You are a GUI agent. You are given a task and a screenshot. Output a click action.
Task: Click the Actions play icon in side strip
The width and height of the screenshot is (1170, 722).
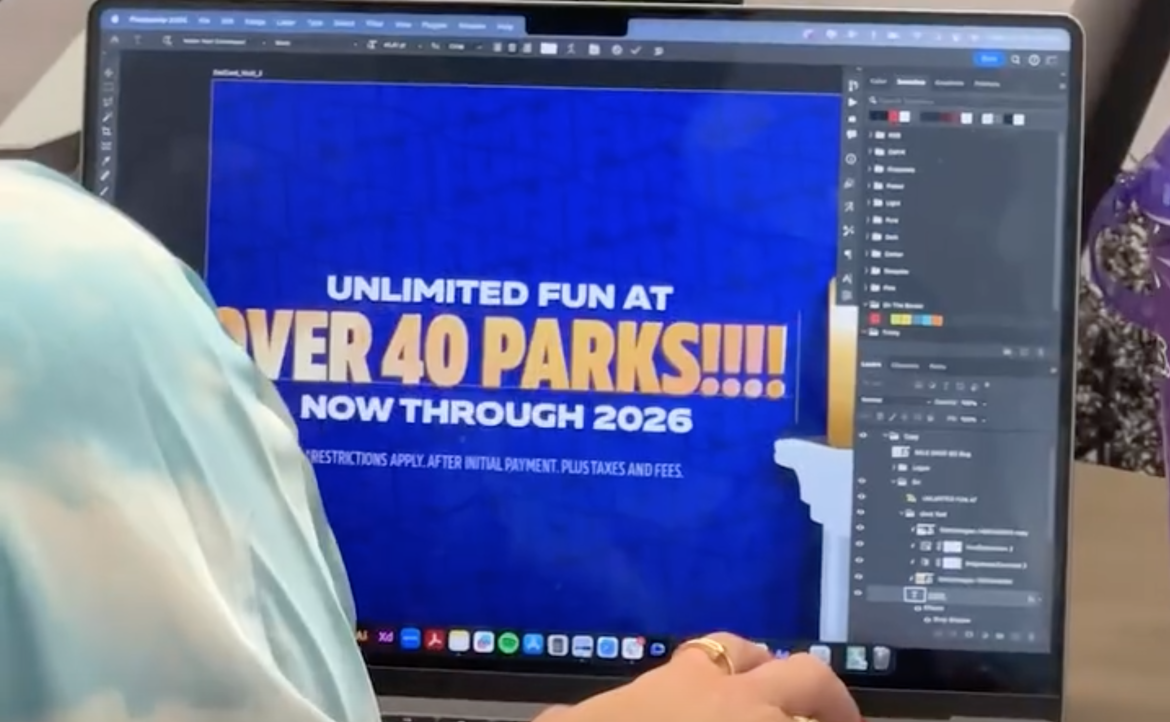click(852, 102)
